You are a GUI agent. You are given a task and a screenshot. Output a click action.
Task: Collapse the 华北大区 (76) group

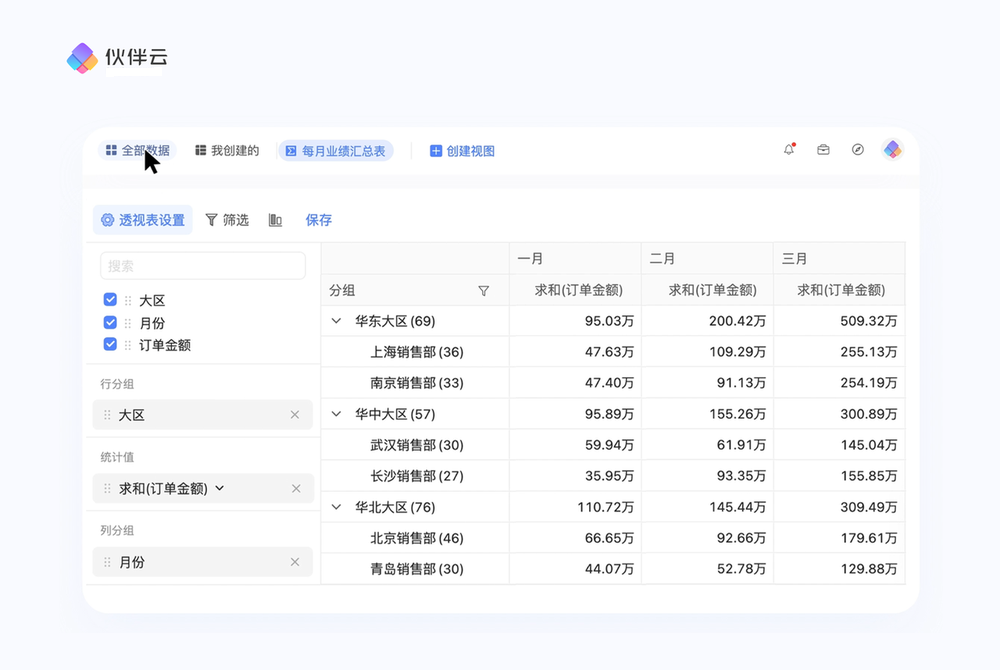(336, 507)
